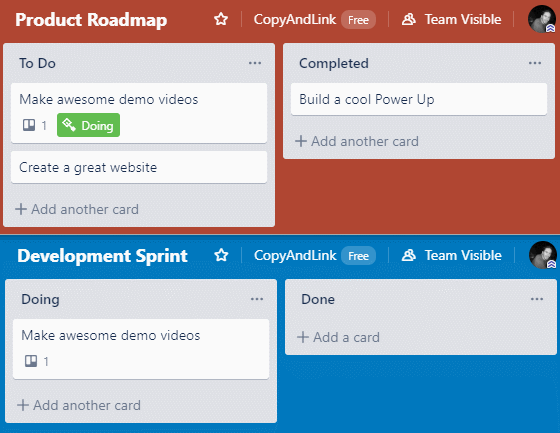
Task: Star the Development Sprint board
Action: 221,255
